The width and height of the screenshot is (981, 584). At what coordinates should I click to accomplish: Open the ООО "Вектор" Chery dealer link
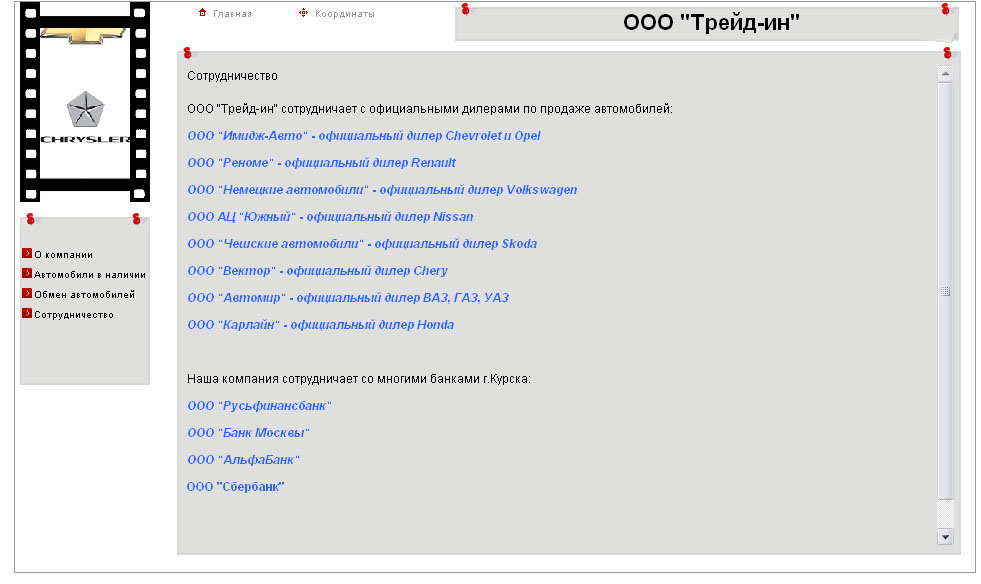coord(318,270)
